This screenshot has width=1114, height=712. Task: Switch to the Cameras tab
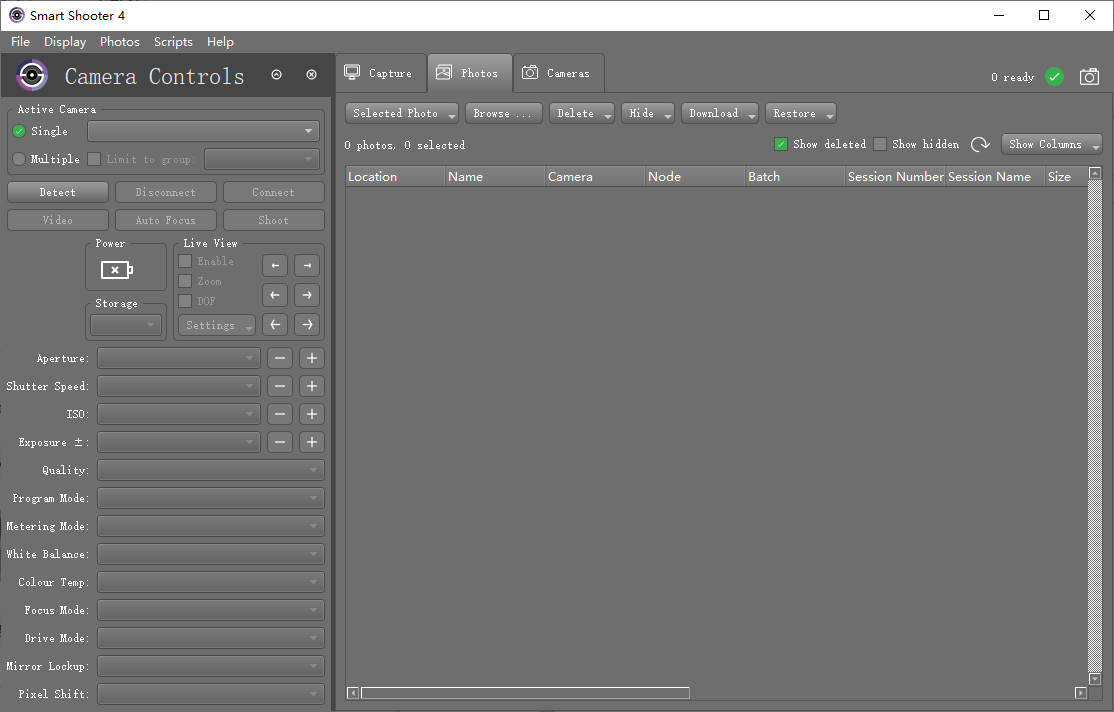coord(558,73)
